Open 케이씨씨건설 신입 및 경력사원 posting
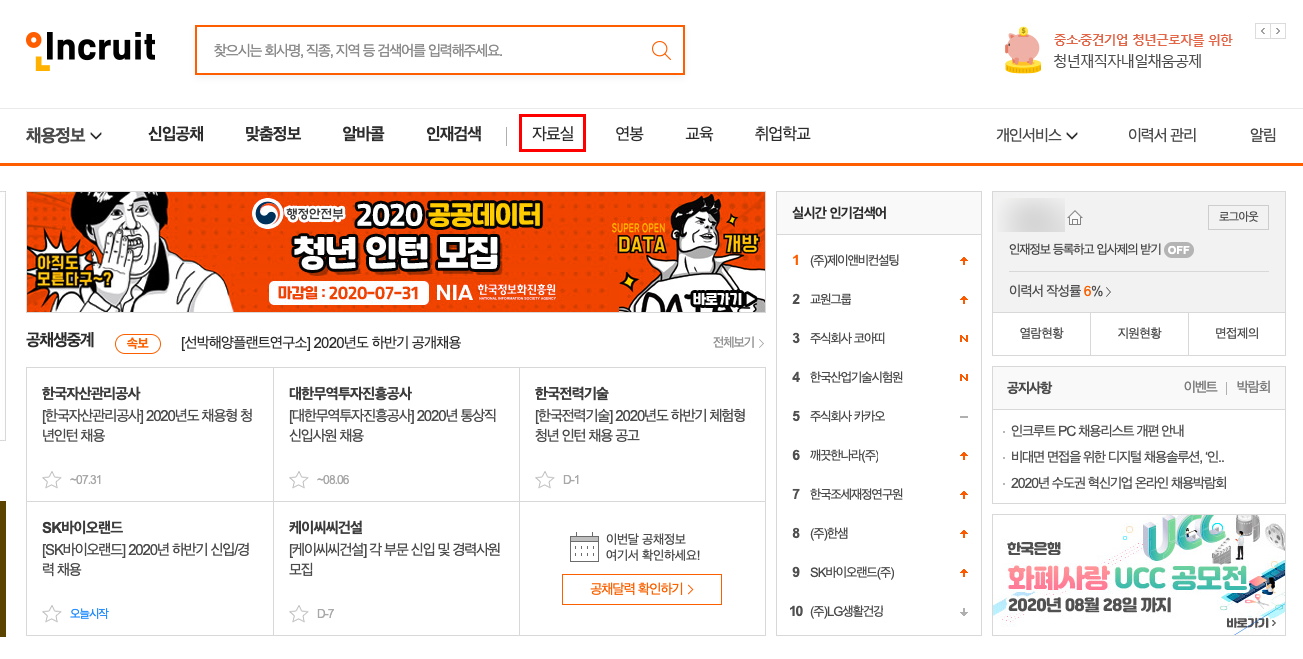1303x659 pixels. (x=394, y=559)
